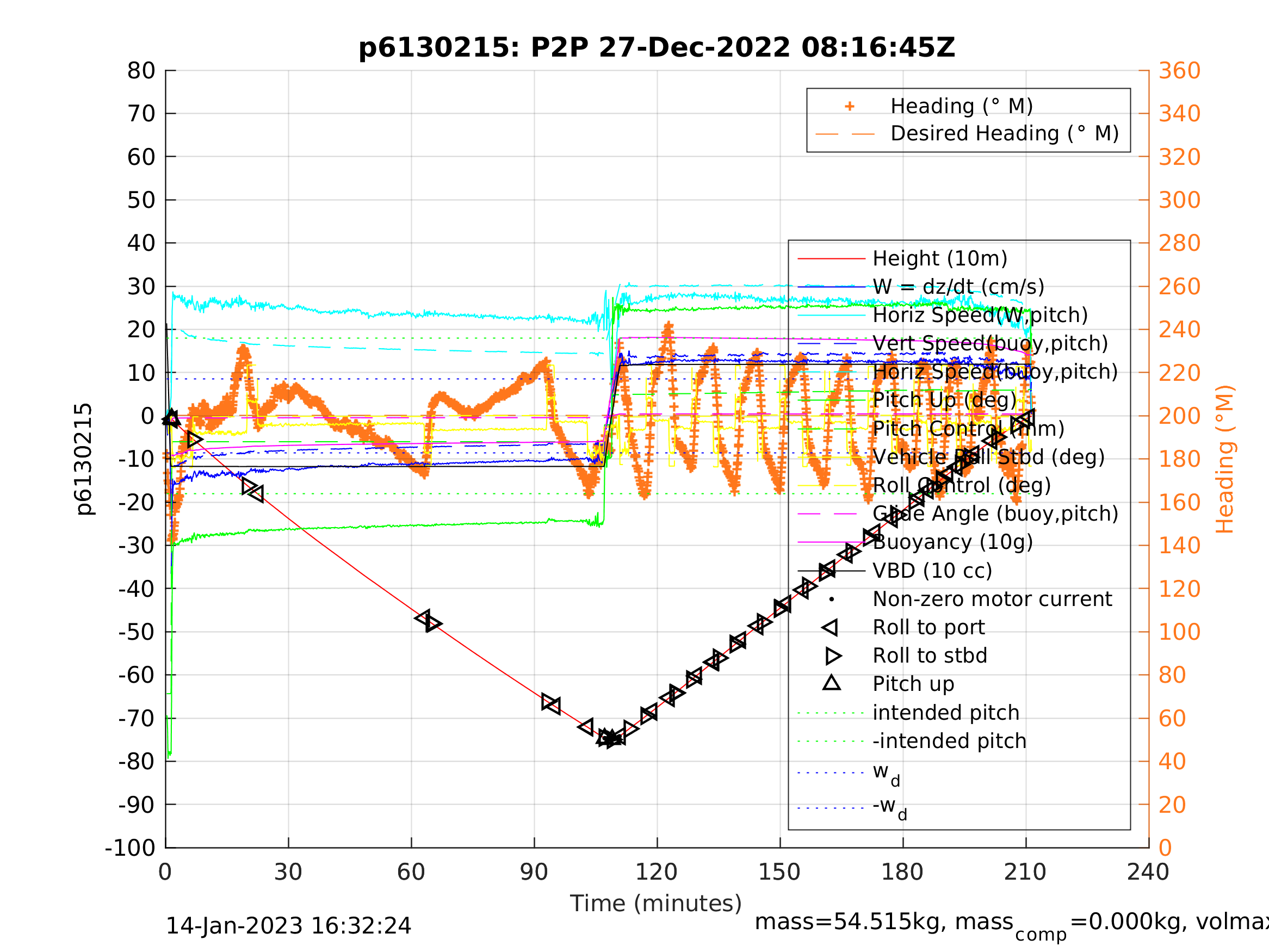Viewport: 1269px width, 952px height.
Task: Click the -intended pitch legend label
Action: point(949,741)
